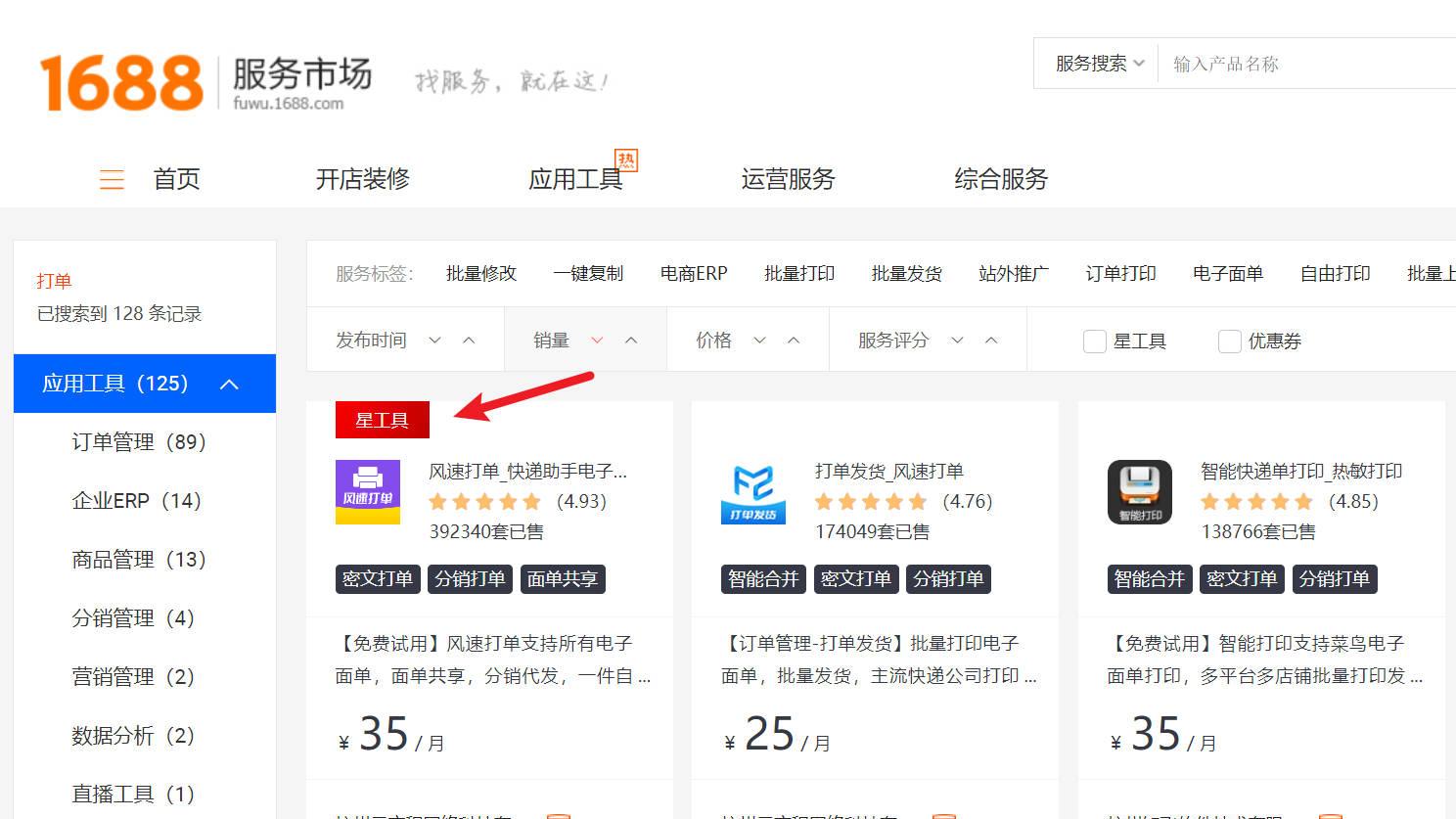Viewport: 1456px width, 819px height.
Task: Open 智能快递单打印_热敏打印 product title
Action: 1301,472
